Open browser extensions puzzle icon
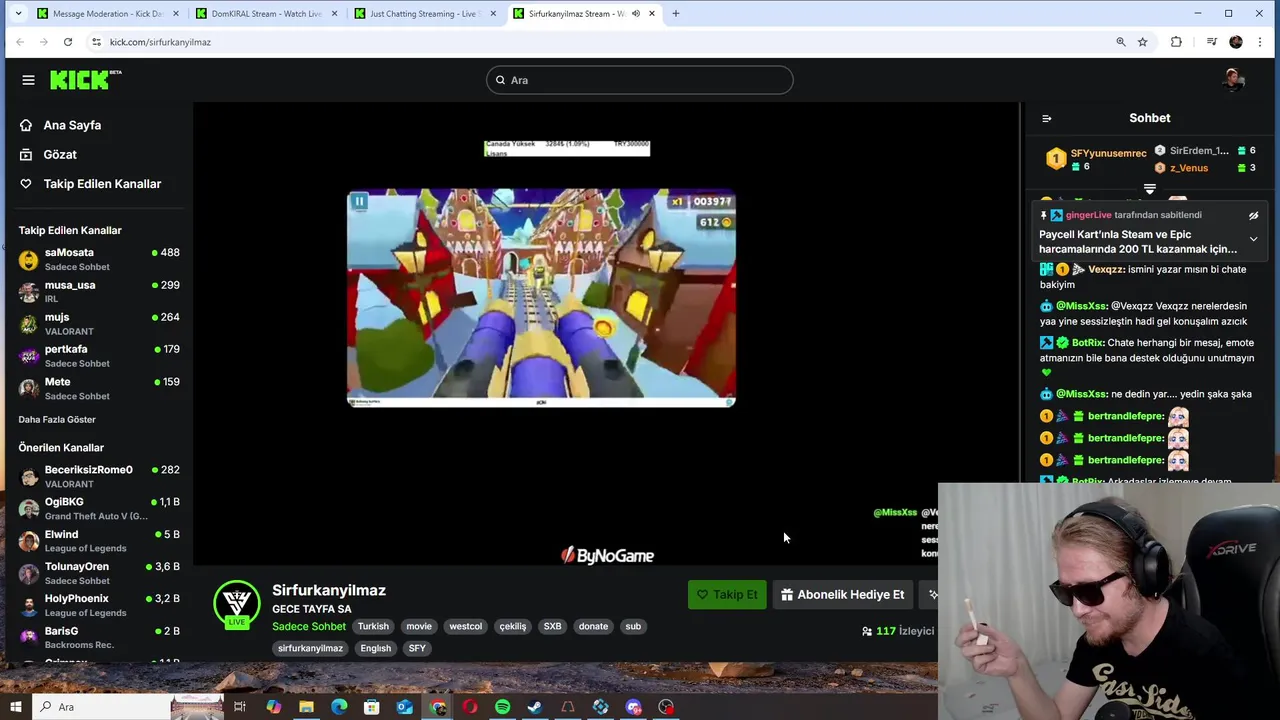 click(x=1176, y=42)
